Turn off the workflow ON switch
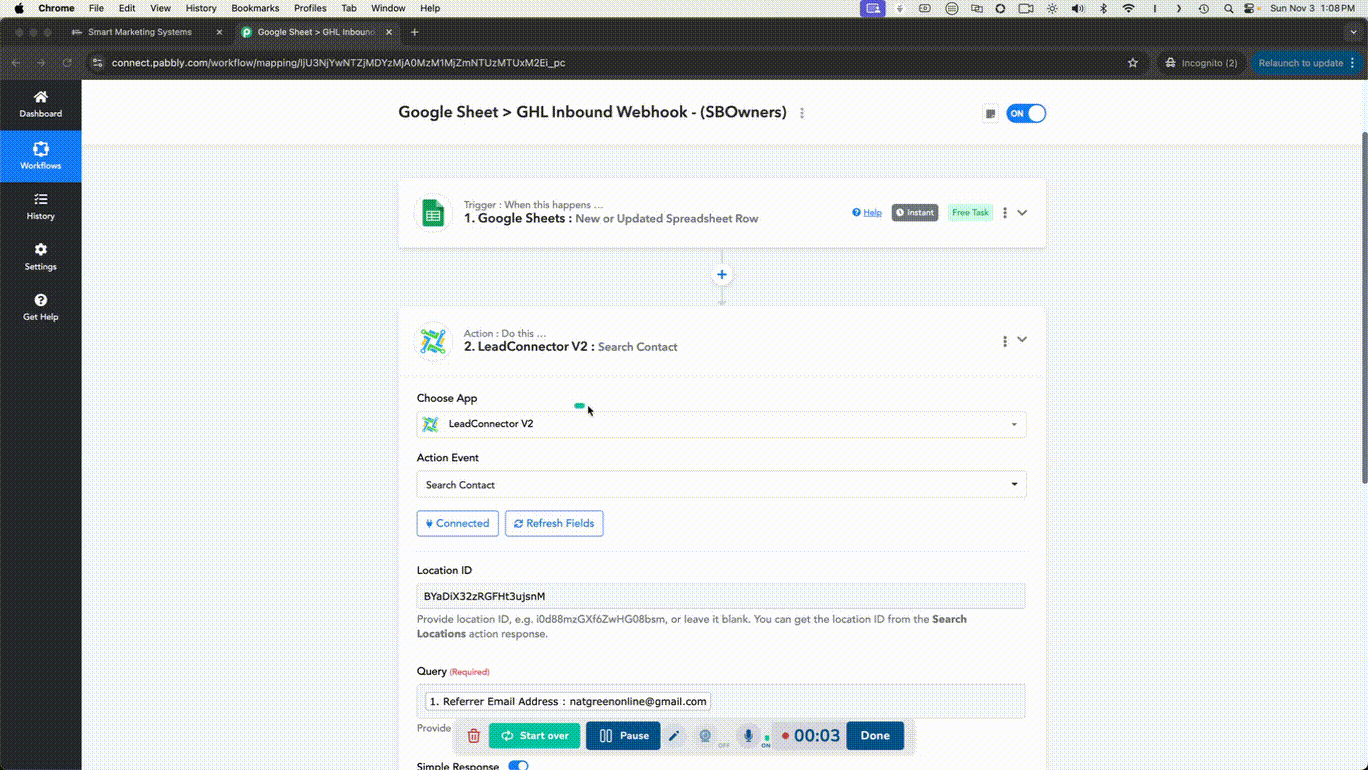This screenshot has height=770, width=1368. click(x=1026, y=113)
